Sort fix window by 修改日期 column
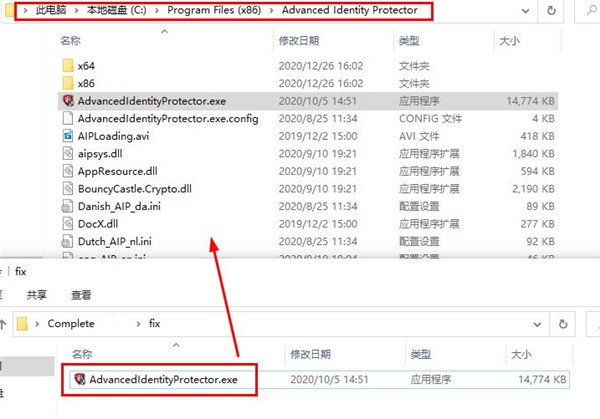Image resolution: width=600 pixels, height=419 pixels. pos(310,354)
